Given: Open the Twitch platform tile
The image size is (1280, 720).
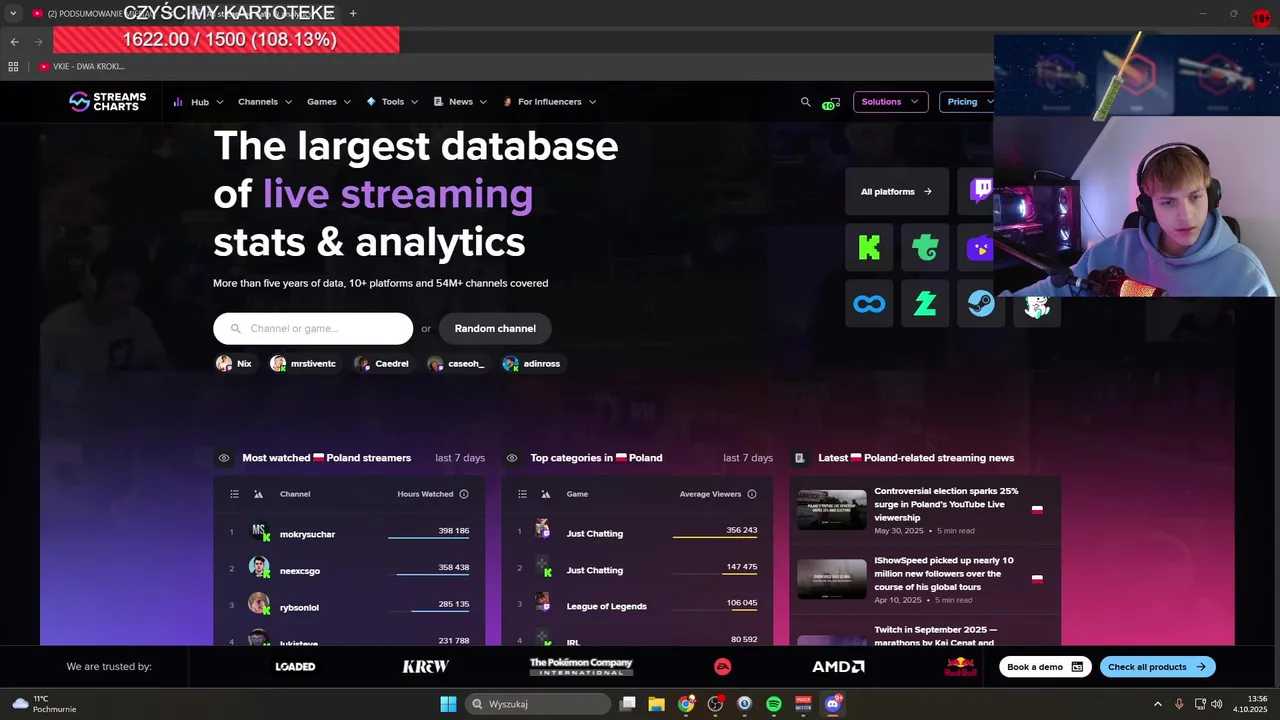Looking at the screenshot, I should pos(981,191).
